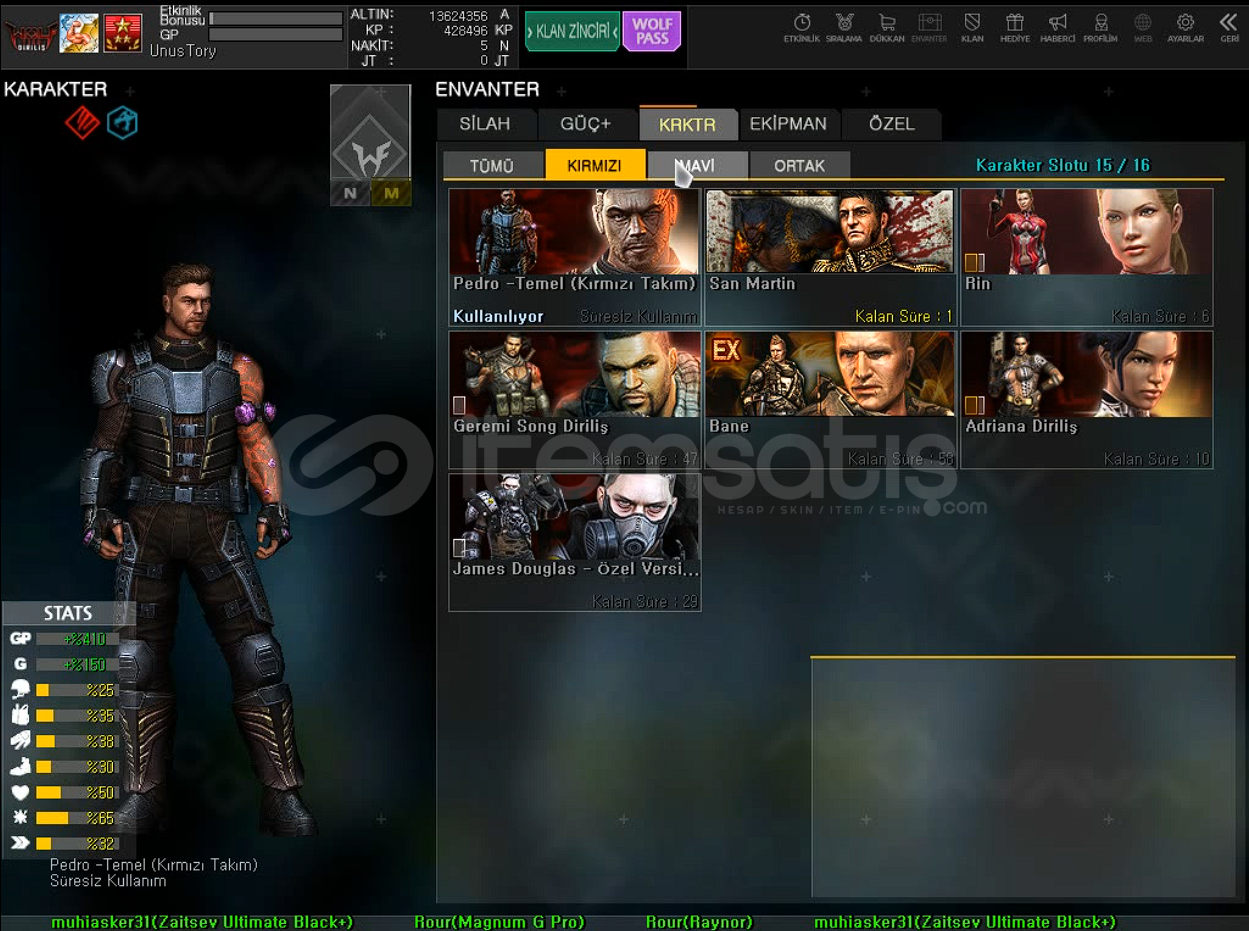
Task: Switch to the Ekipman inventory tab
Action: (788, 124)
